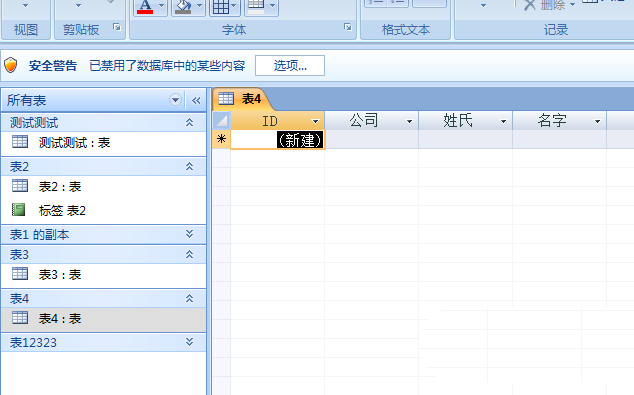Click the table icon beside 测试测试 : 表
Screen dimensions: 634x395
click(x=20, y=142)
